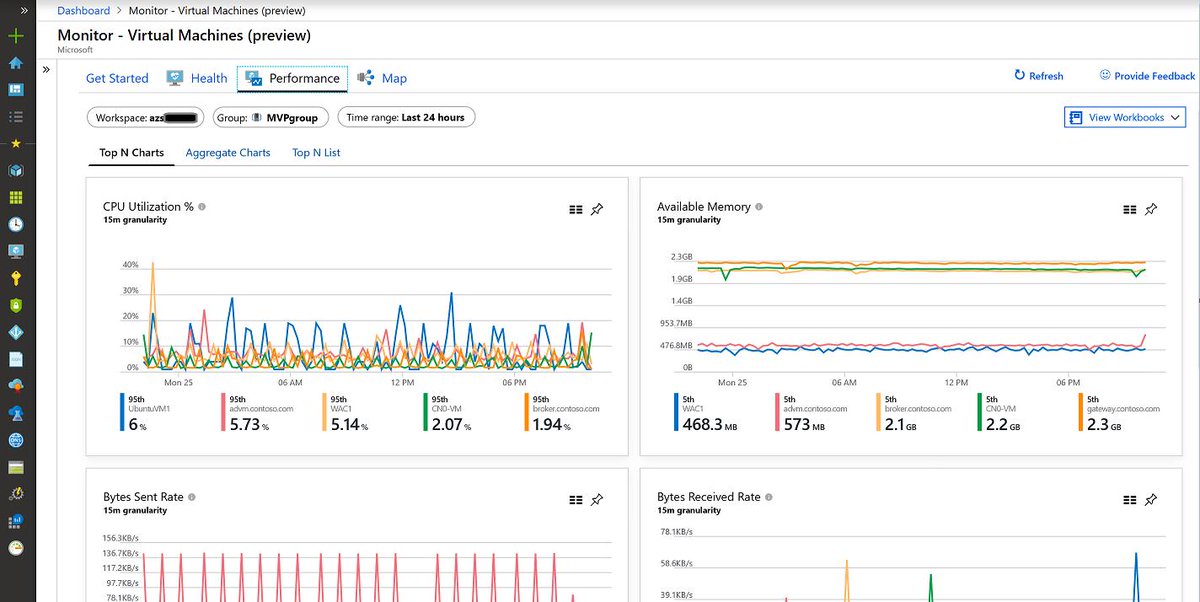
Task: Select gateway.contoso.com 2.3 GB memory legend
Action: pos(1121,413)
